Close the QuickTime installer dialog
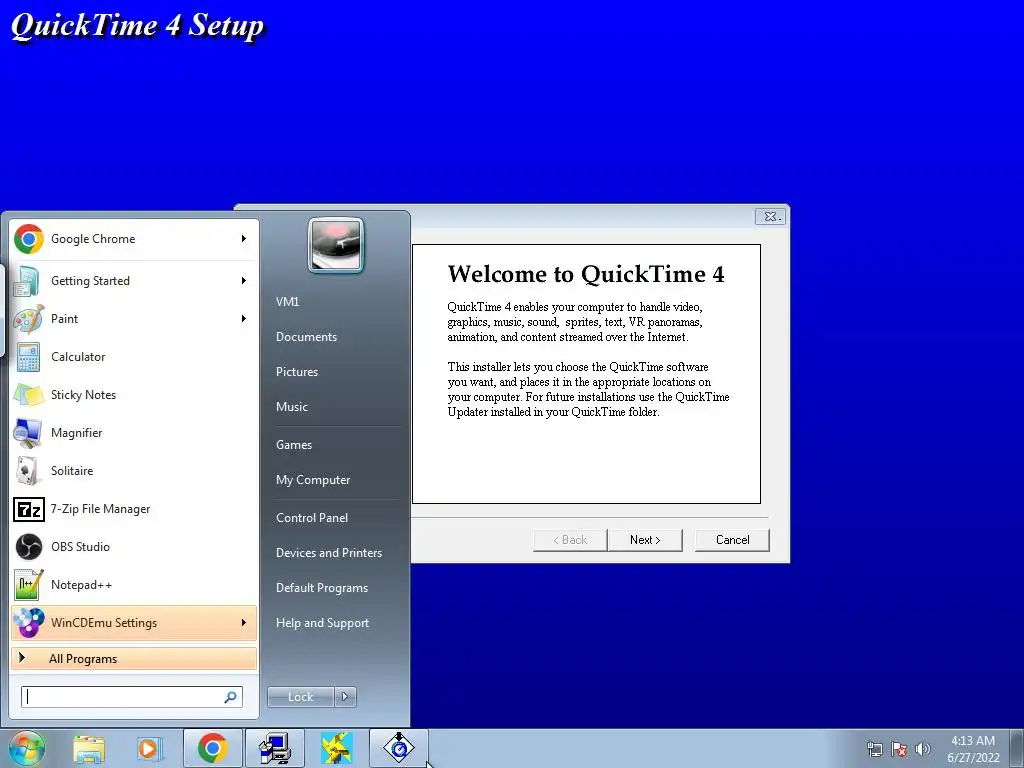Viewport: 1024px width, 768px height. pos(771,216)
